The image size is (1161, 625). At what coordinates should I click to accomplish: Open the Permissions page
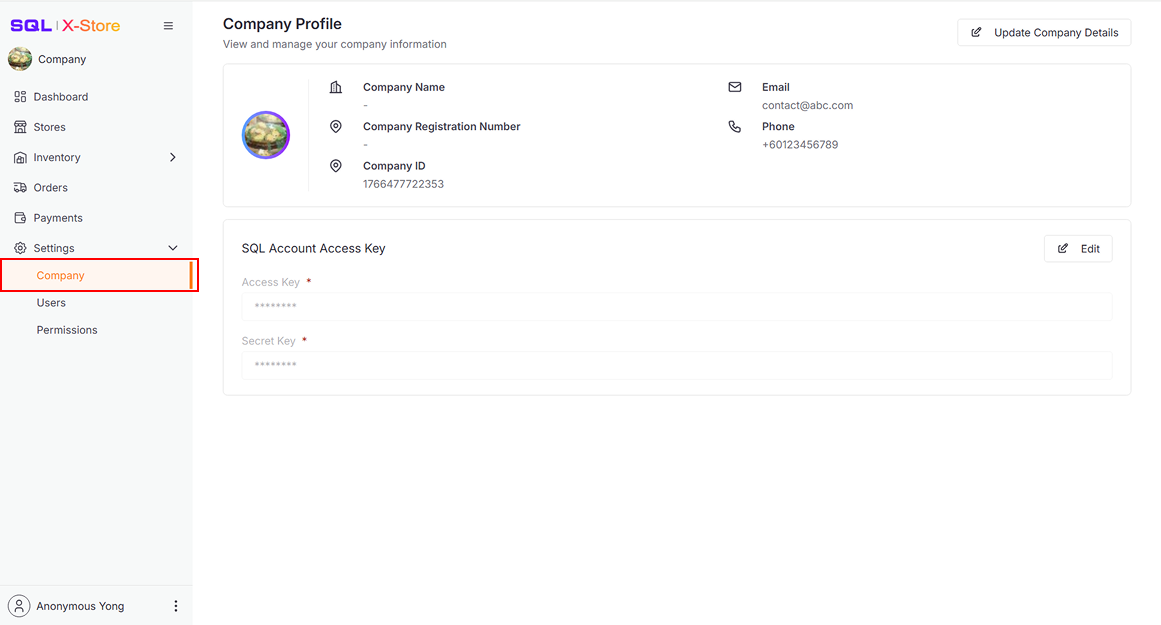[66, 329]
